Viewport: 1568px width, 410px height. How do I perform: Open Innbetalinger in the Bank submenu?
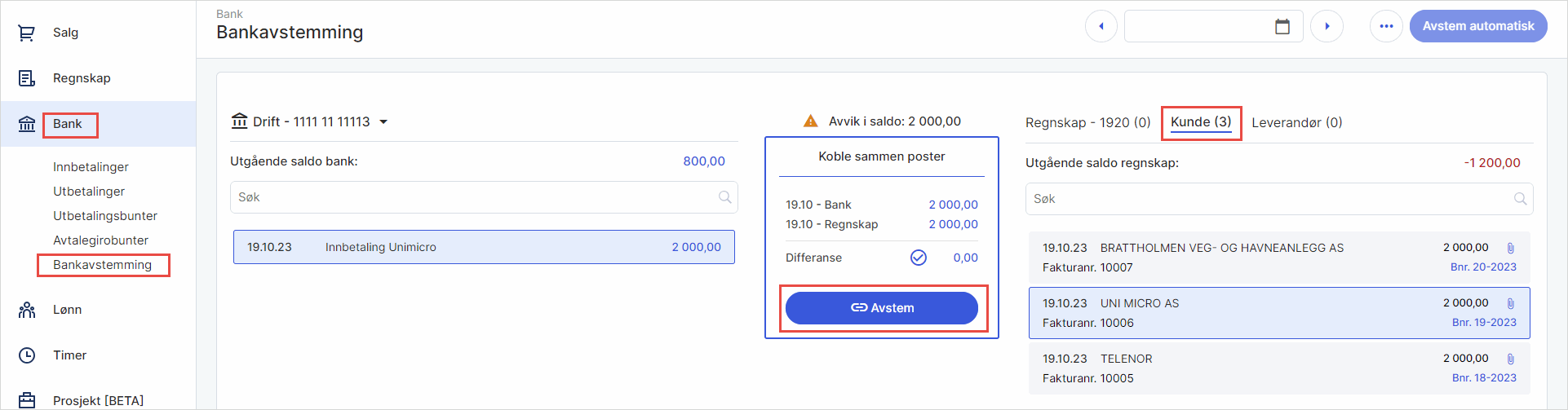91,167
